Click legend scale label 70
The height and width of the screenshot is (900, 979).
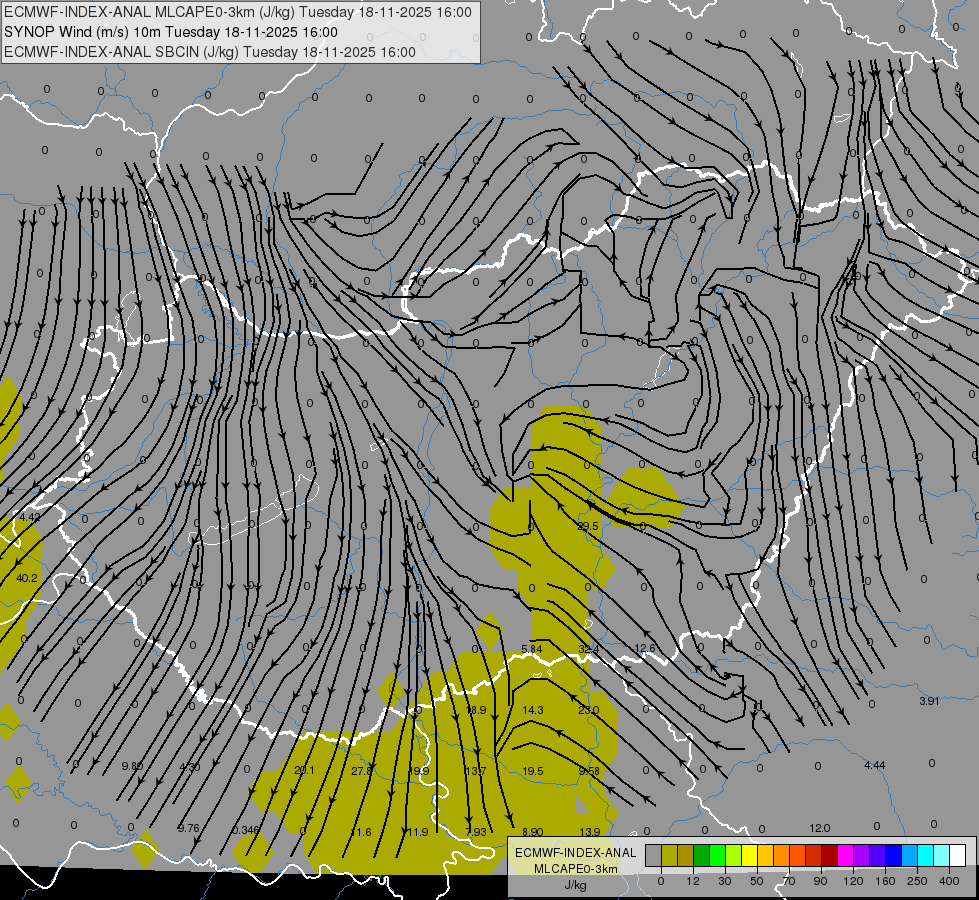(x=789, y=882)
